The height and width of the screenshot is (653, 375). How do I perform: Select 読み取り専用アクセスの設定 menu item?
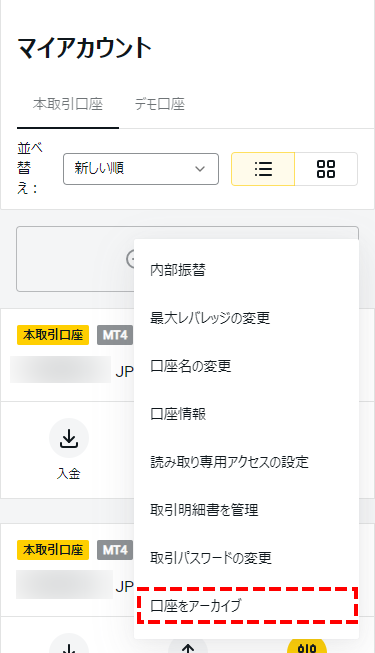click(246, 461)
